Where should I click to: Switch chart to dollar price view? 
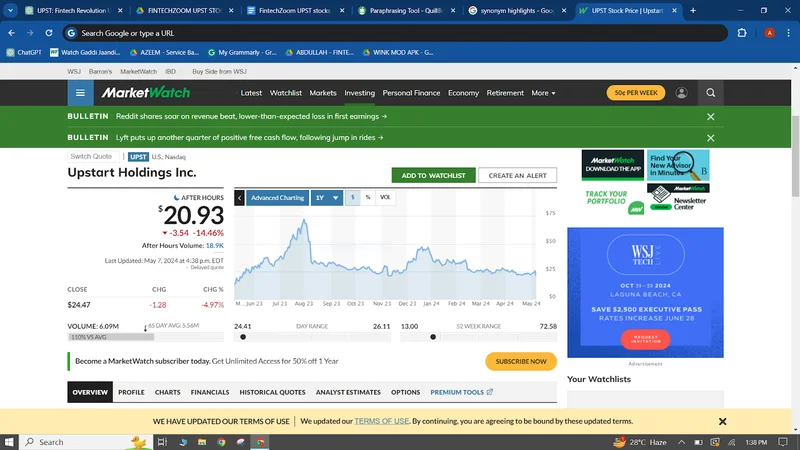(353, 197)
